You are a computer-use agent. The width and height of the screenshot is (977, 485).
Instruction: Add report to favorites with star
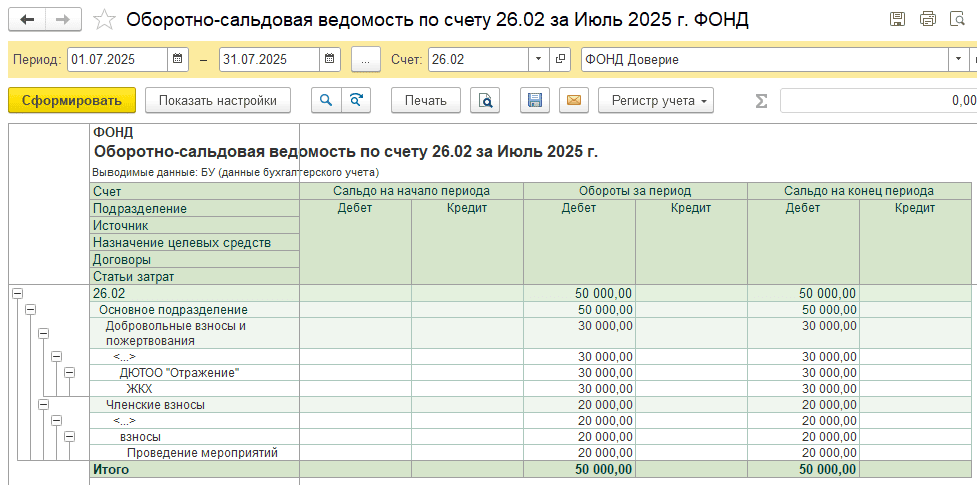[104, 20]
